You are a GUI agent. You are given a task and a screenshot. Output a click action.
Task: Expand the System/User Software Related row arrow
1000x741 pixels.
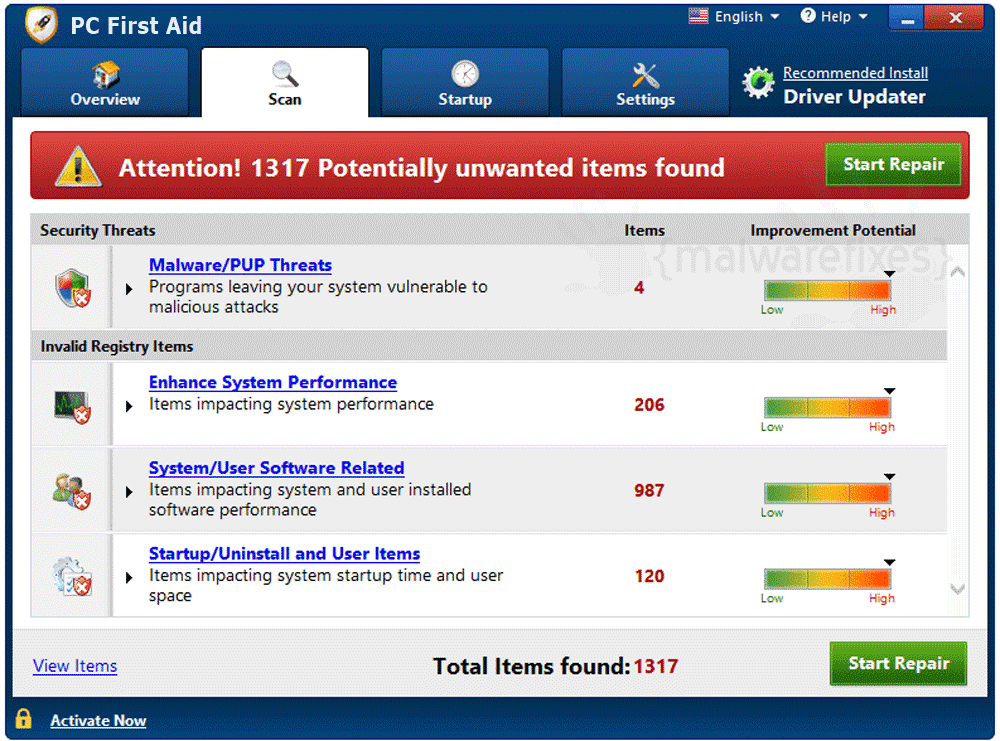129,492
